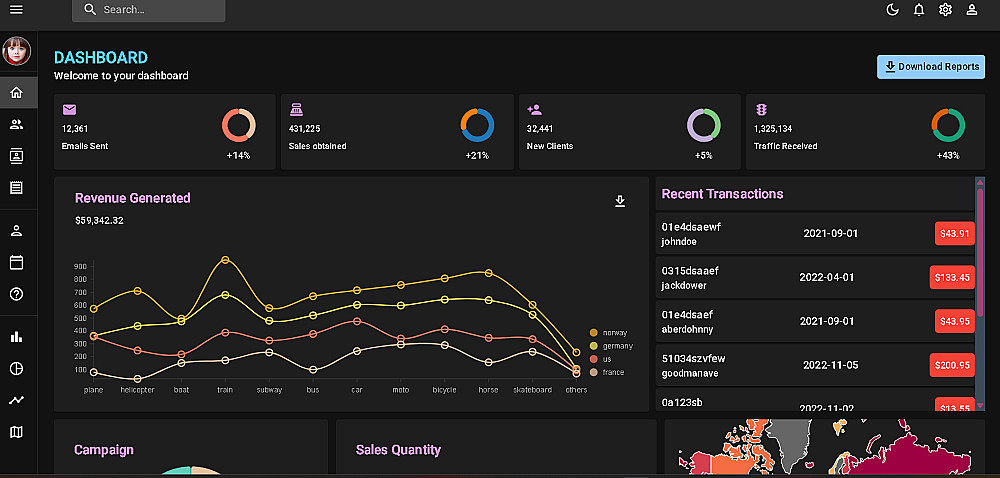Open the bar chart sidebar icon
The image size is (1000, 478).
[17, 337]
